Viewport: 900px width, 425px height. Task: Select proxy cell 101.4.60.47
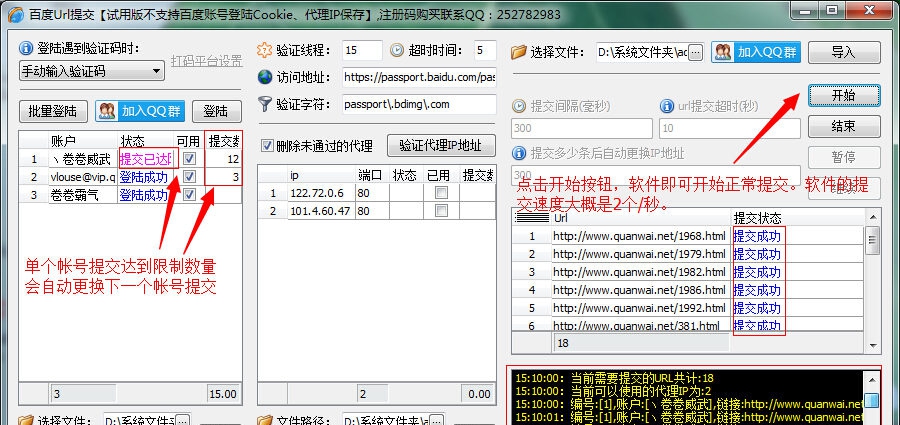coord(321,211)
